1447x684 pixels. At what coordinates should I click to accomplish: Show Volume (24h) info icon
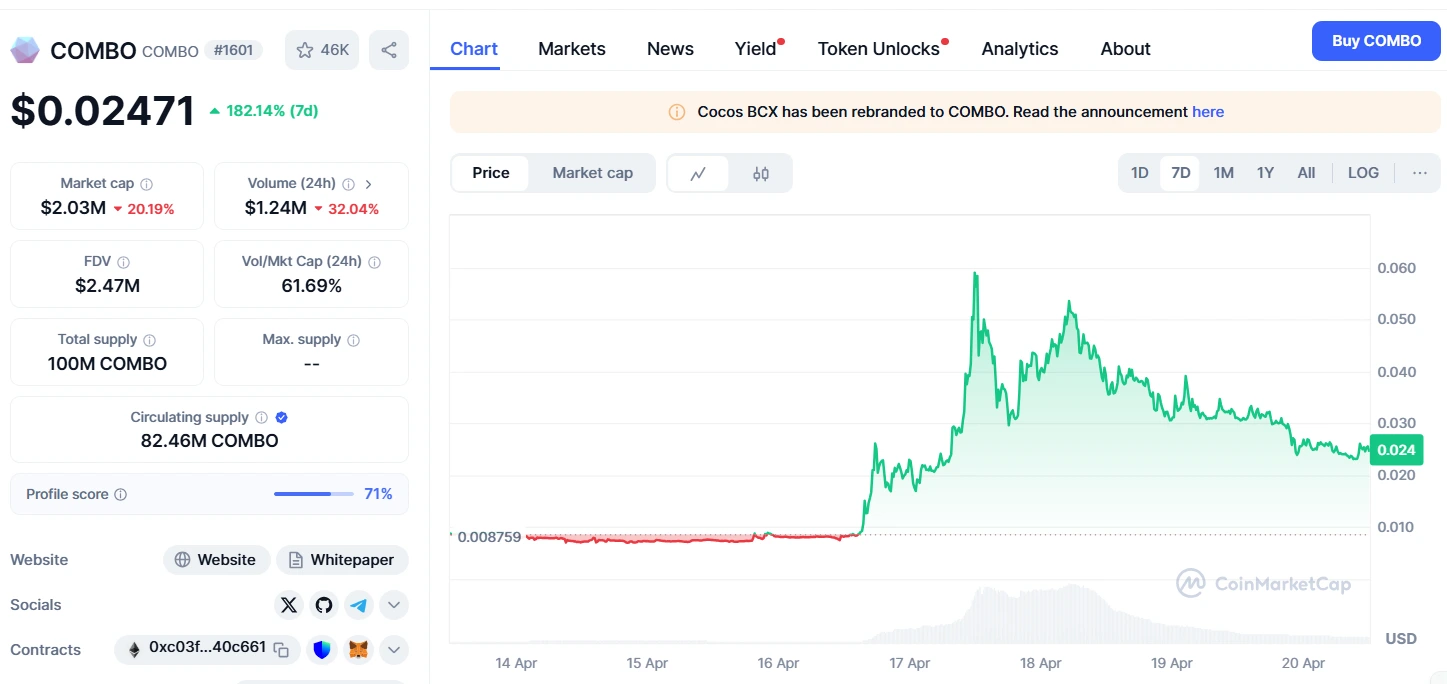tap(348, 184)
